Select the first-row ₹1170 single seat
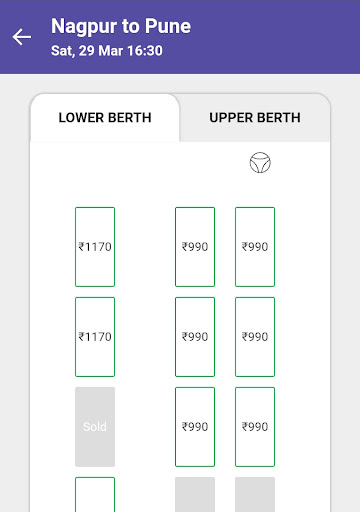 pos(95,247)
